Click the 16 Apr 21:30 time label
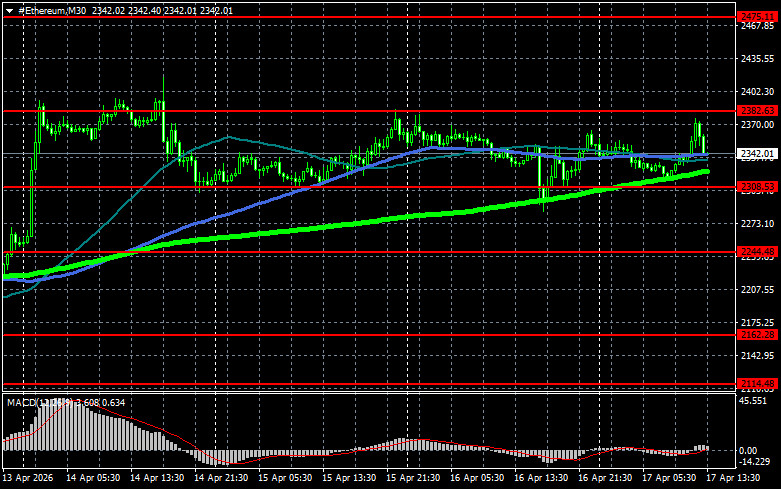The image size is (781, 489). click(605, 478)
